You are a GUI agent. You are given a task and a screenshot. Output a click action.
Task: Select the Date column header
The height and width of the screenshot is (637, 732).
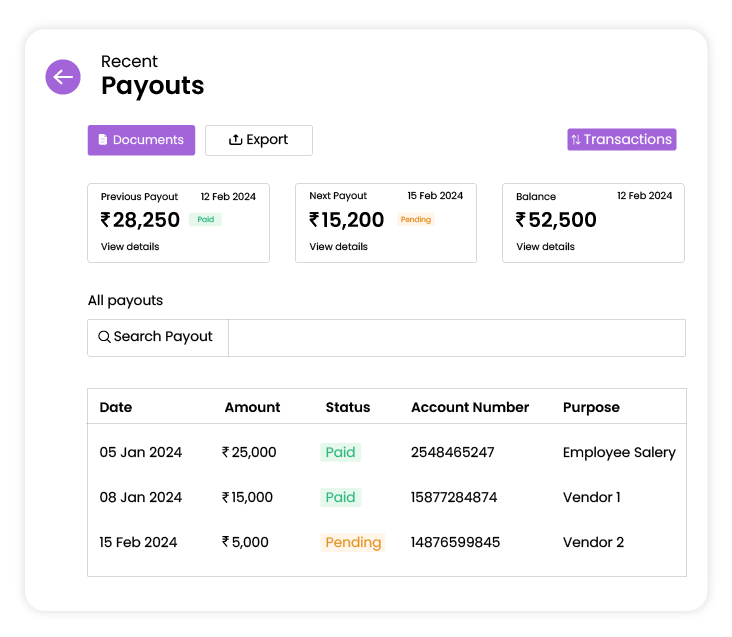pos(116,407)
